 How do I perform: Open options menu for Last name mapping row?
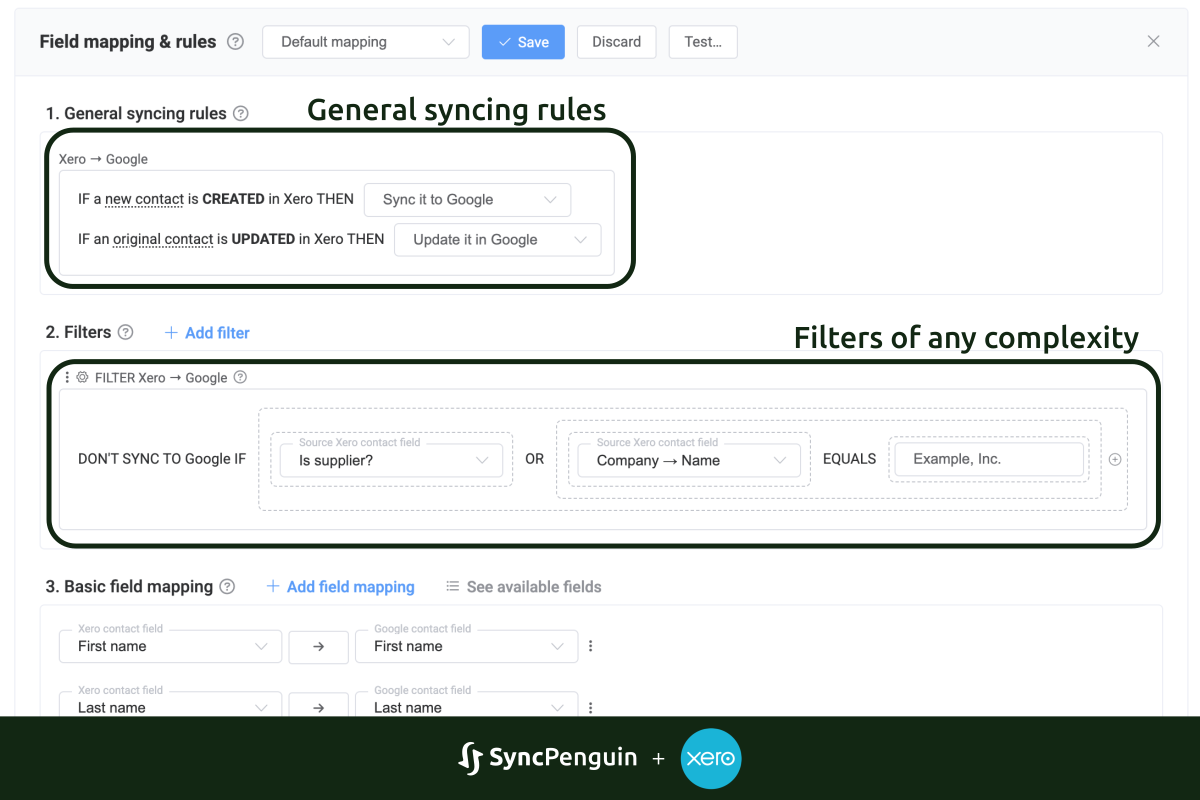pos(590,707)
